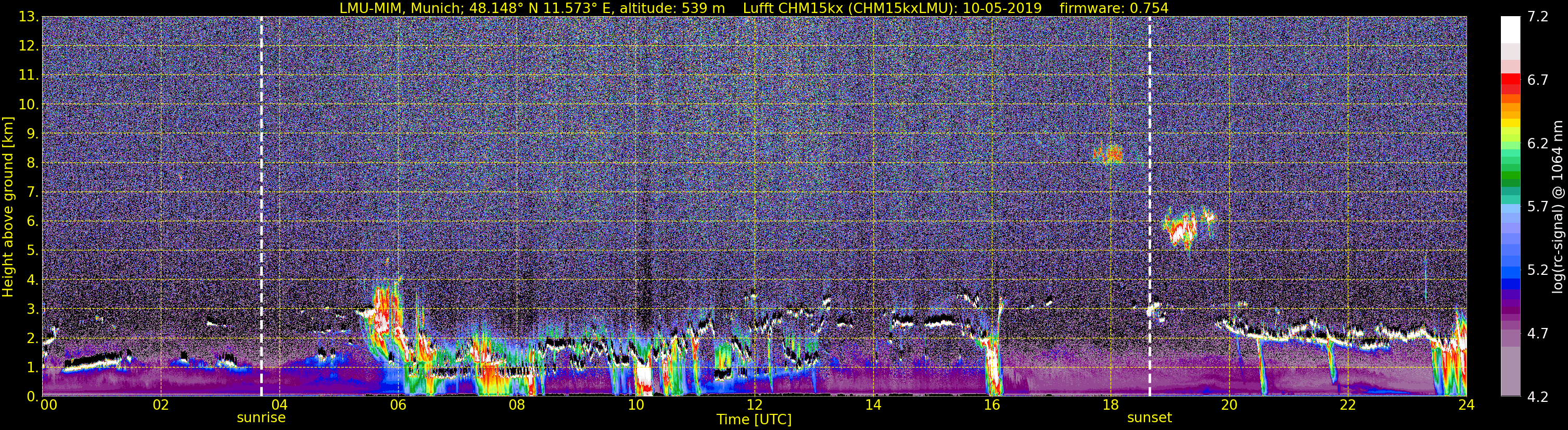Image resolution: width=1568 pixels, height=430 pixels.
Task: Click the time axis tick '20'
Action: (x=1229, y=405)
